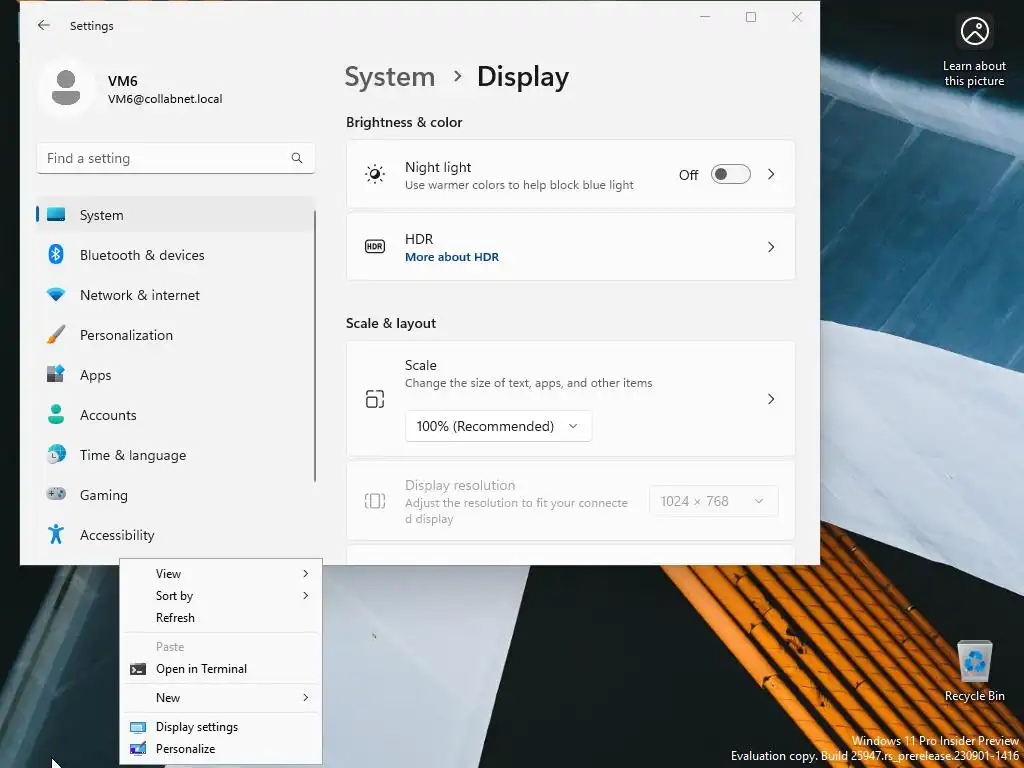Open Time & language settings
The image size is (1024, 768).
coord(175,455)
